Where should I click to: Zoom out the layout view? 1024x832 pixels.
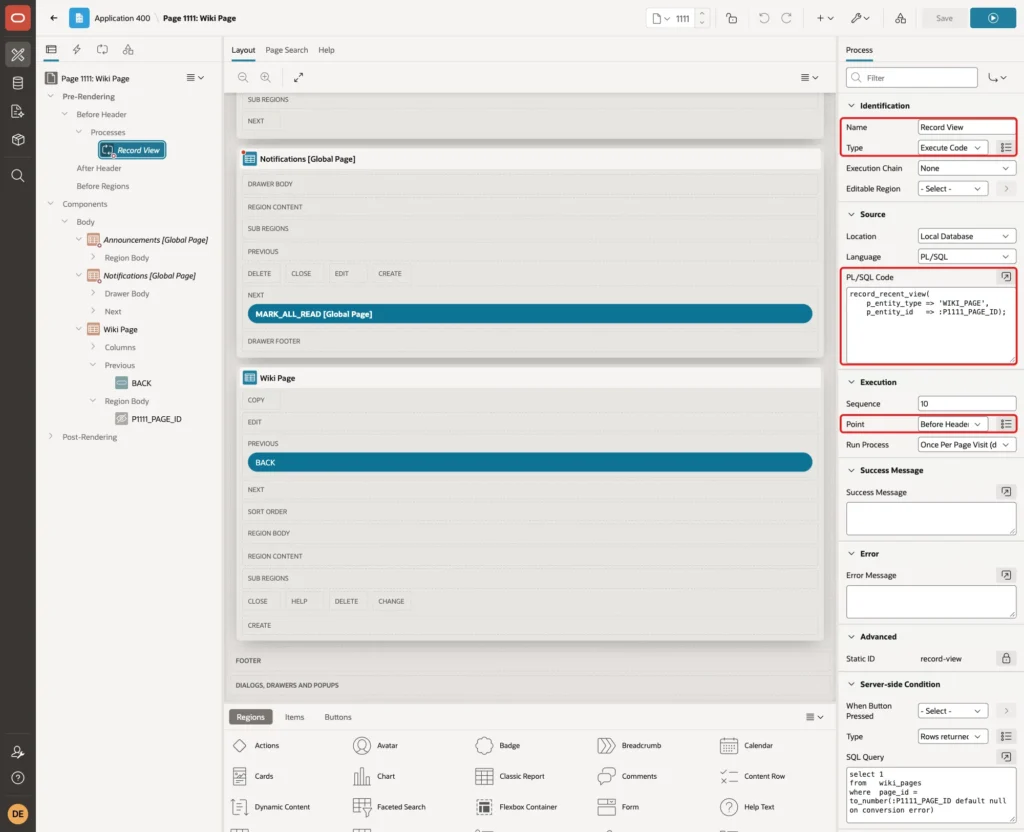click(243, 78)
